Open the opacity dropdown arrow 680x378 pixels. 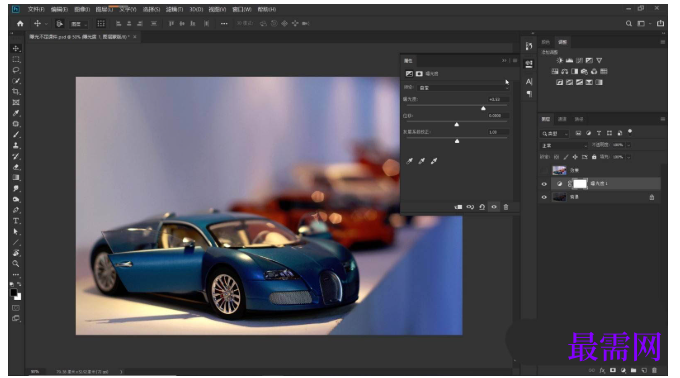[629, 145]
